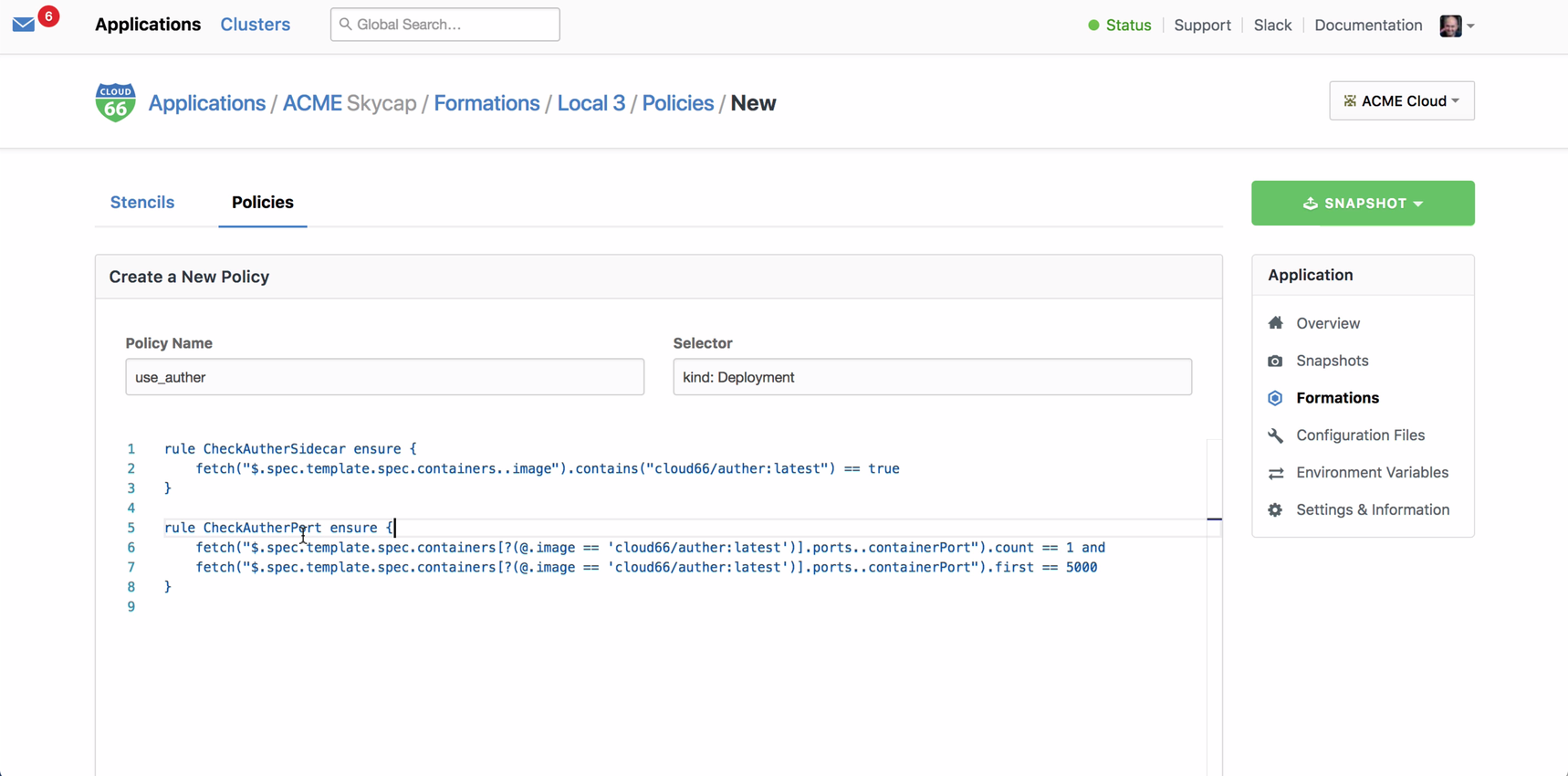Click the Snapshots camera icon
The height and width of the screenshot is (776, 1568).
(1275, 361)
